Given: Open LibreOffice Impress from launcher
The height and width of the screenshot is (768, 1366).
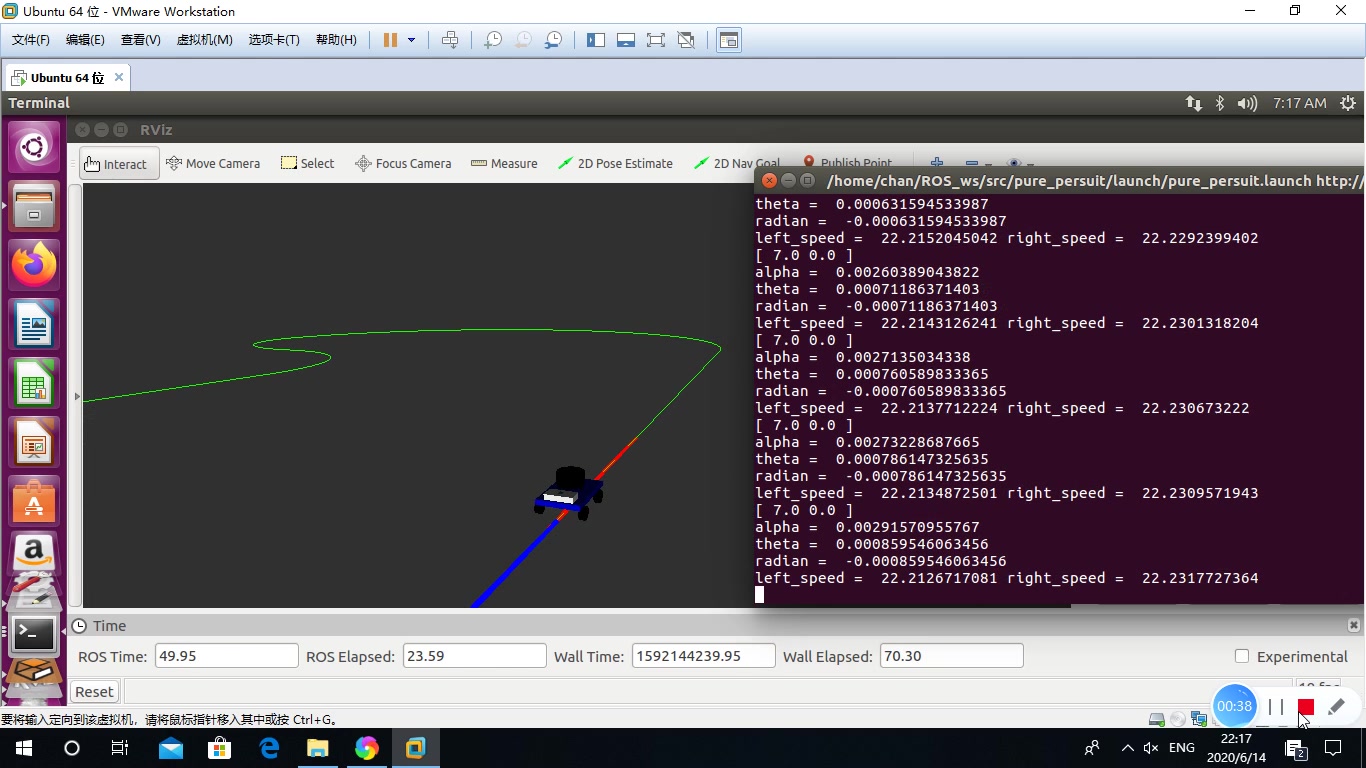Looking at the screenshot, I should coord(34,442).
